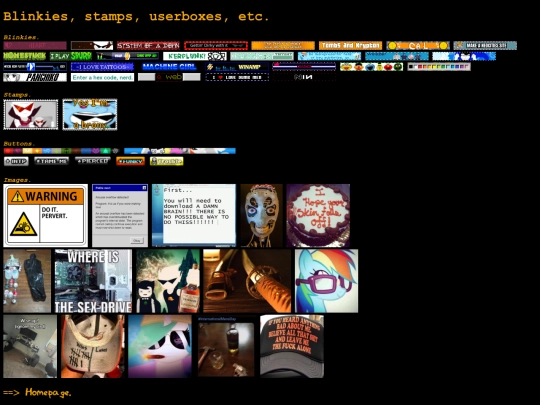The height and width of the screenshot is (405, 540).
Task: Click the color palette squares blinkie
Action: point(439,67)
